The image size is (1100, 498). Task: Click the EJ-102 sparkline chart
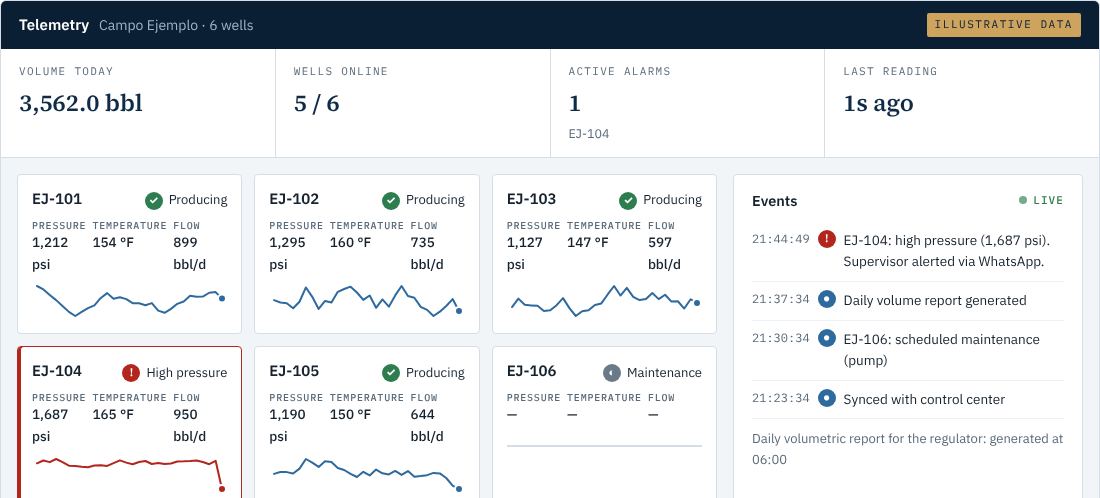point(367,300)
